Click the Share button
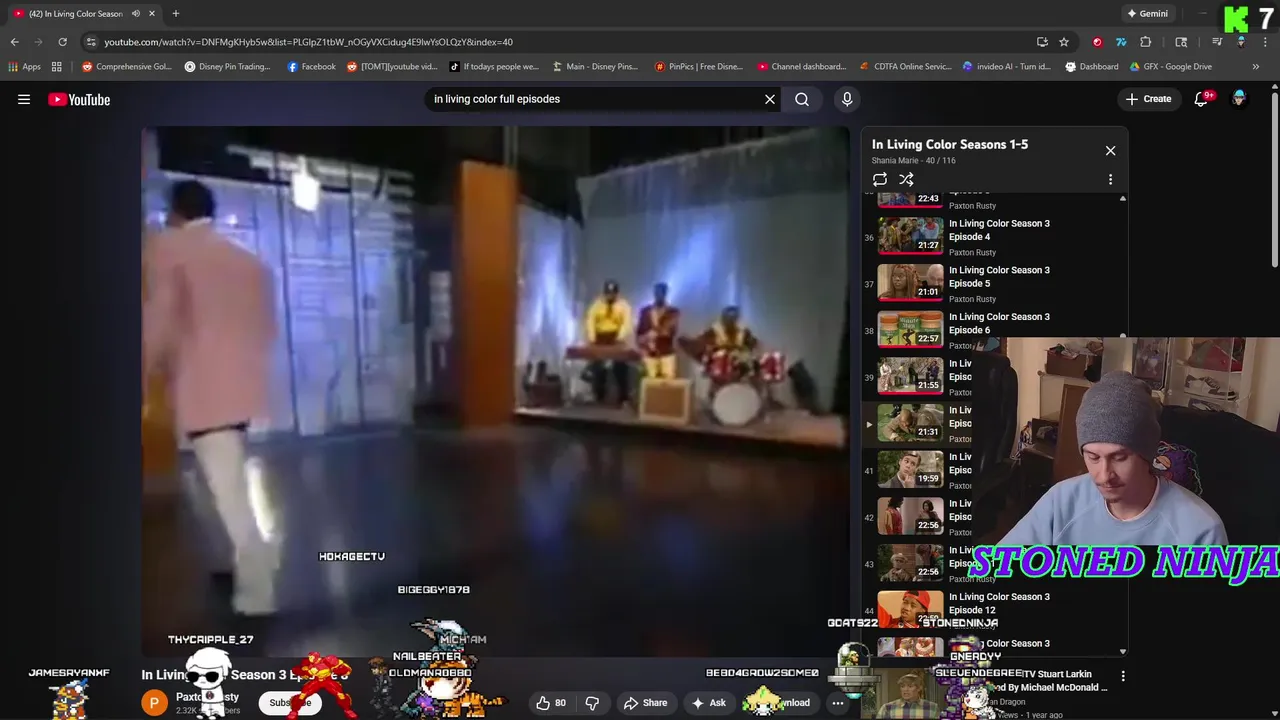The image size is (1280, 720). coord(645,703)
